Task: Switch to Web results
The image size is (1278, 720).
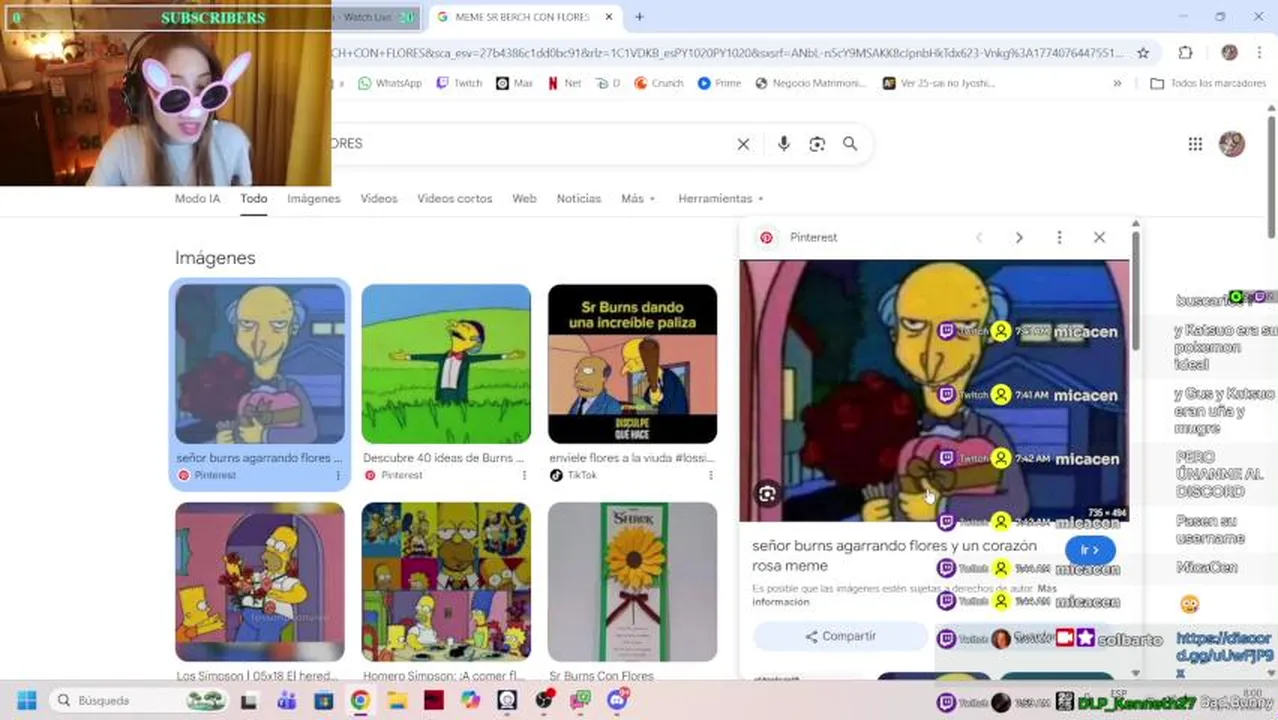Action: [524, 198]
